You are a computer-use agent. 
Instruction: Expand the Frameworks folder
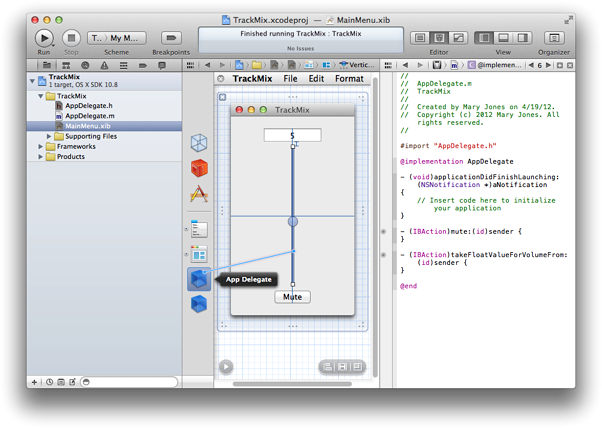coord(40,146)
